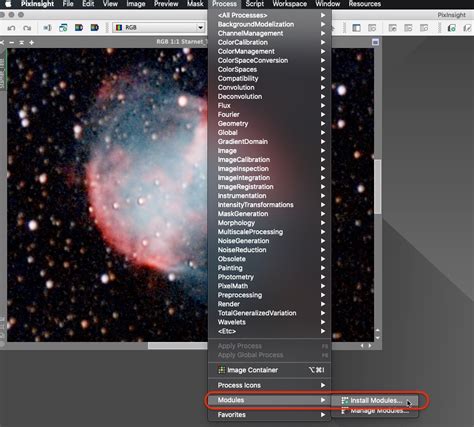Click the minus icon on image window title bar
Screen dimensions: 474x427
pyautogui.click(x=12, y=42)
